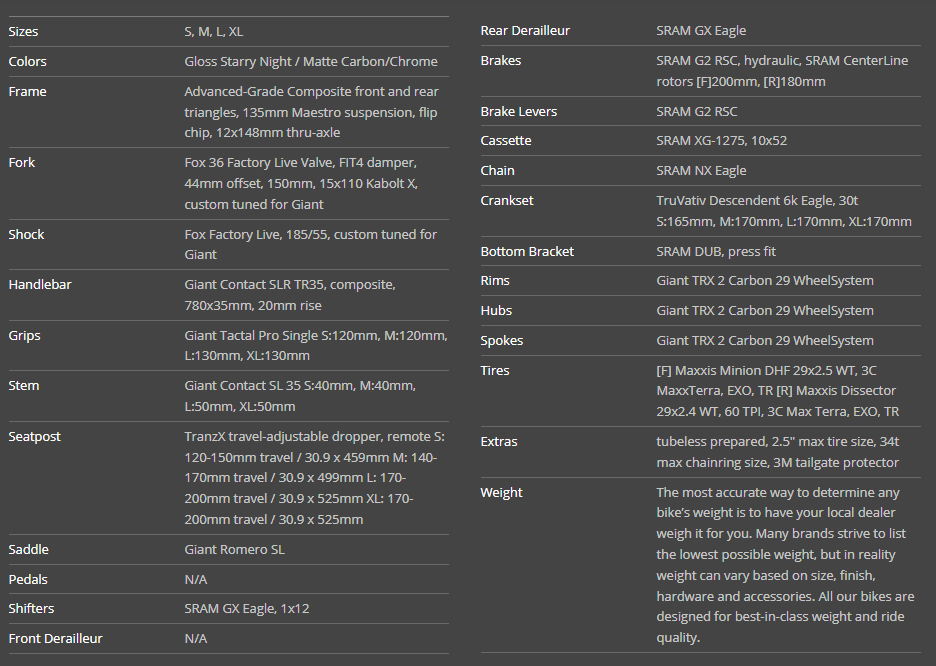
Task: Select the Rear Derailleur label
Action: 525,31
